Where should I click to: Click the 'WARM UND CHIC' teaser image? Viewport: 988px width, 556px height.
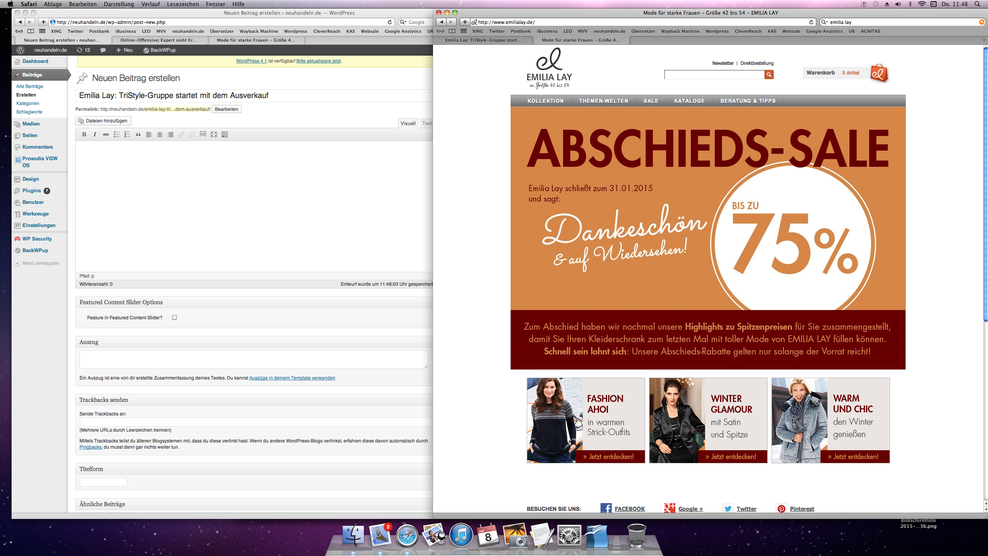pyautogui.click(x=830, y=420)
